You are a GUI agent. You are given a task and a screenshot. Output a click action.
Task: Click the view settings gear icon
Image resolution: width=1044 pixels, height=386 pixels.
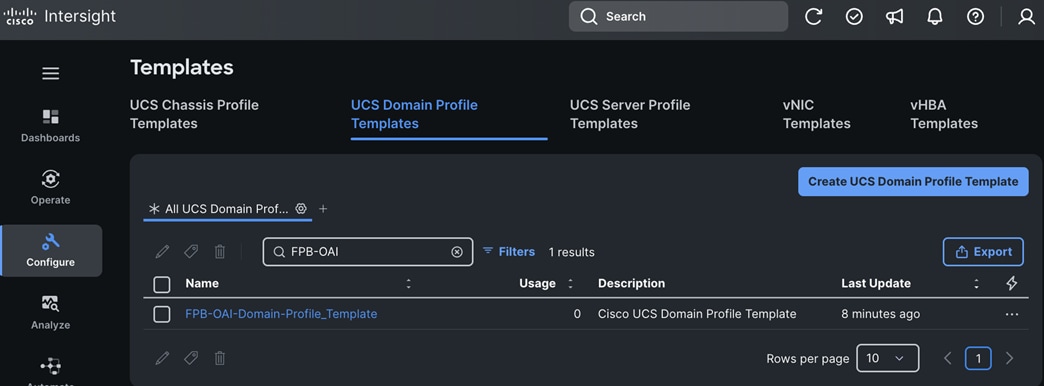tap(301, 208)
